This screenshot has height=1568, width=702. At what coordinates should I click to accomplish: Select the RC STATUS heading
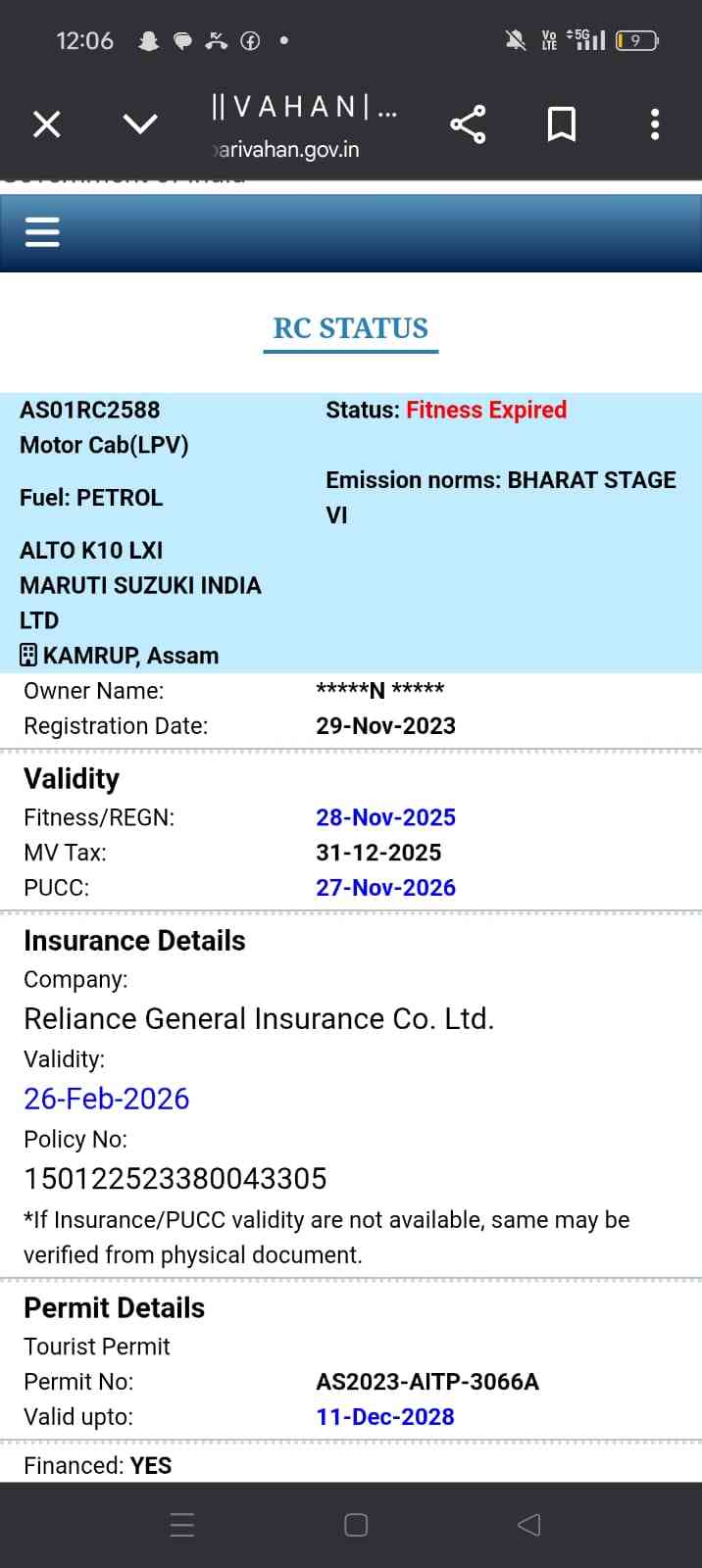[350, 328]
